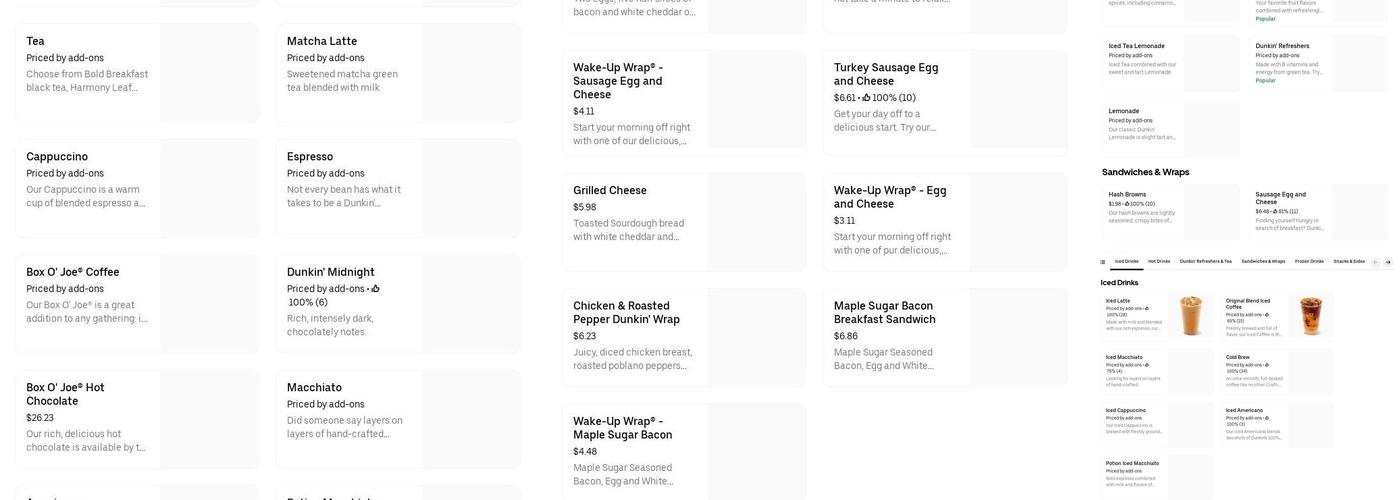The image size is (1400, 500).
Task: Open the Frozen Drinks tab
Action: click(1309, 262)
